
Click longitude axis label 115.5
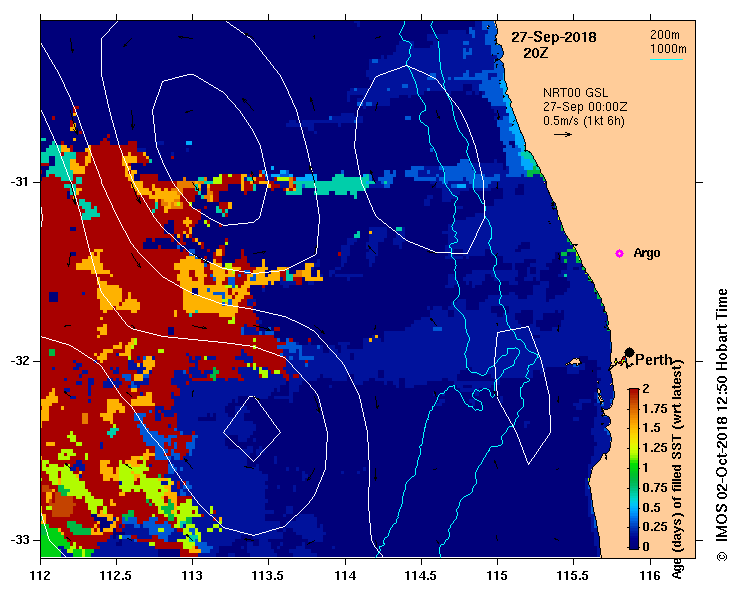pyautogui.click(x=574, y=576)
